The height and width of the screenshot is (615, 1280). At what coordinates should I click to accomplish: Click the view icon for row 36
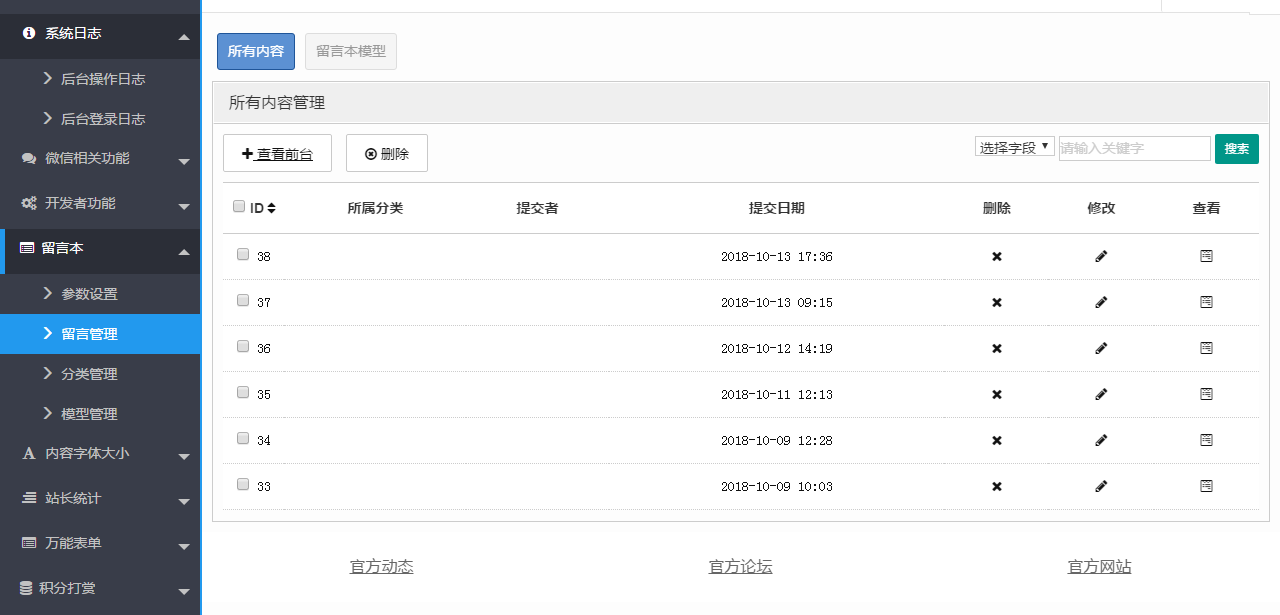coord(1206,348)
